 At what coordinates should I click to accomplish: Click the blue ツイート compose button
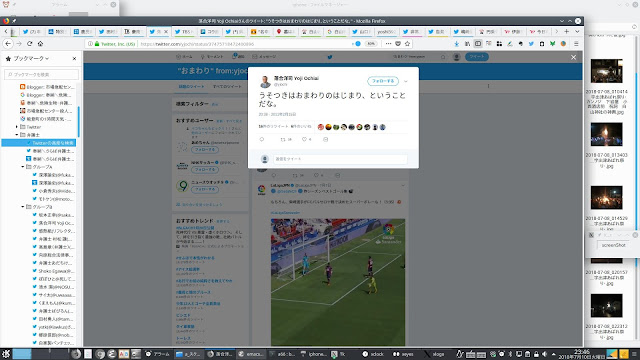[477, 57]
